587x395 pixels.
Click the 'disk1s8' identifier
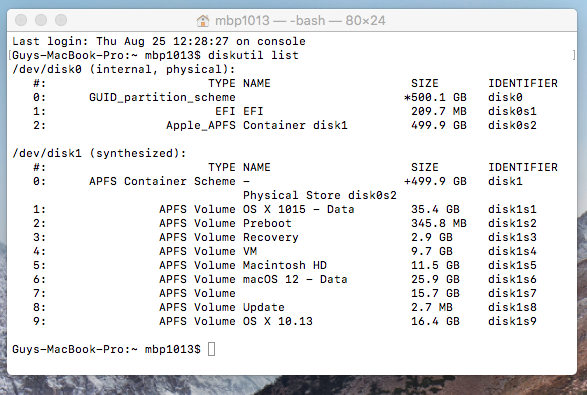pos(512,307)
